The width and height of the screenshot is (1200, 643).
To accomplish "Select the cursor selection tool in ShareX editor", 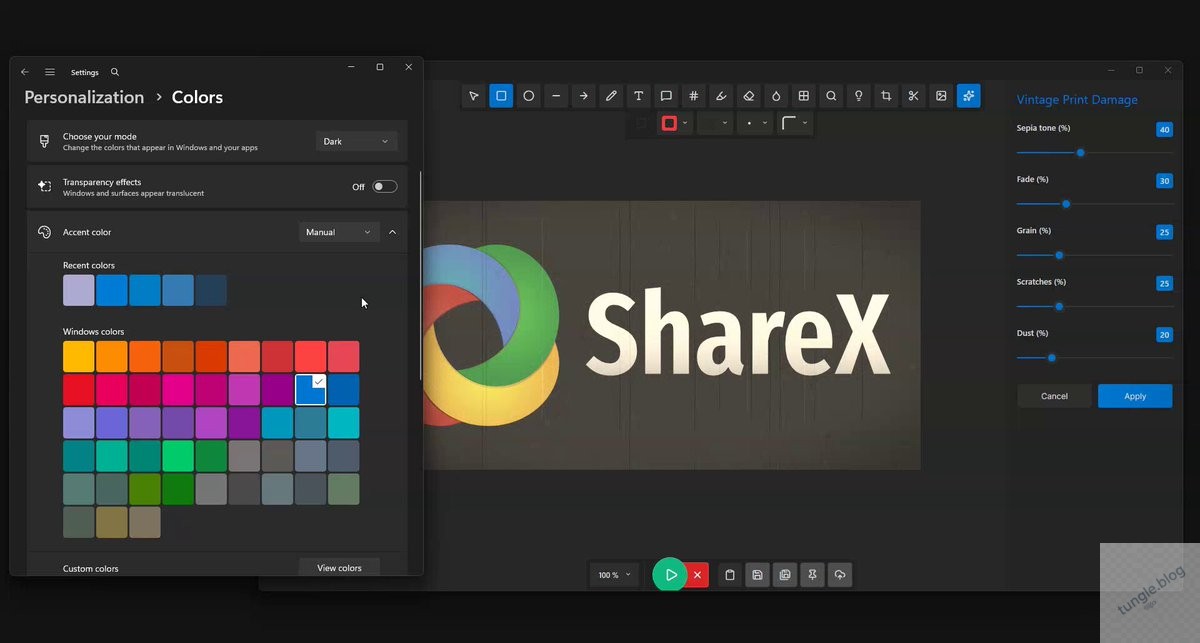I will pos(474,96).
